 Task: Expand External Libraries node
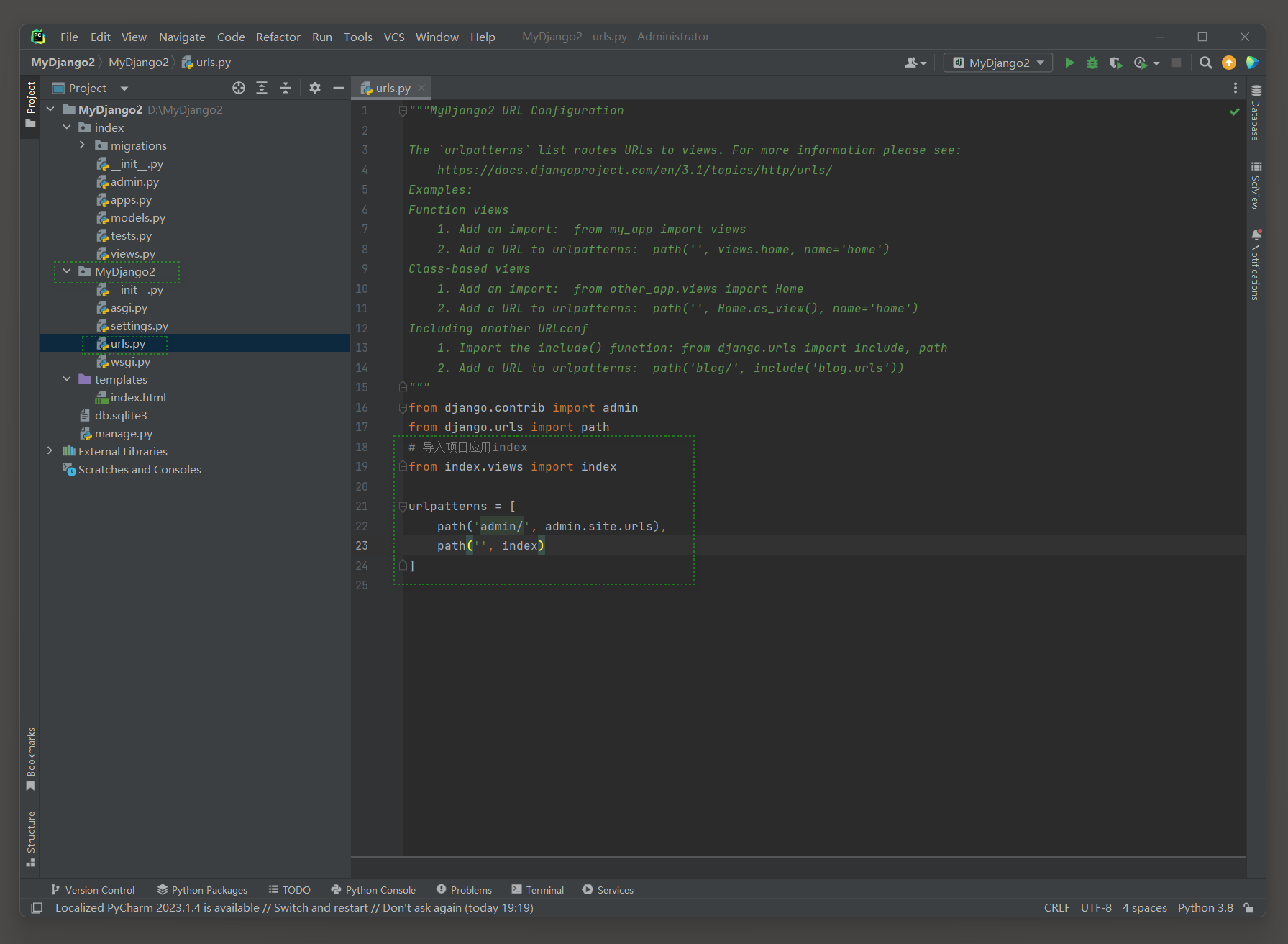(50, 451)
